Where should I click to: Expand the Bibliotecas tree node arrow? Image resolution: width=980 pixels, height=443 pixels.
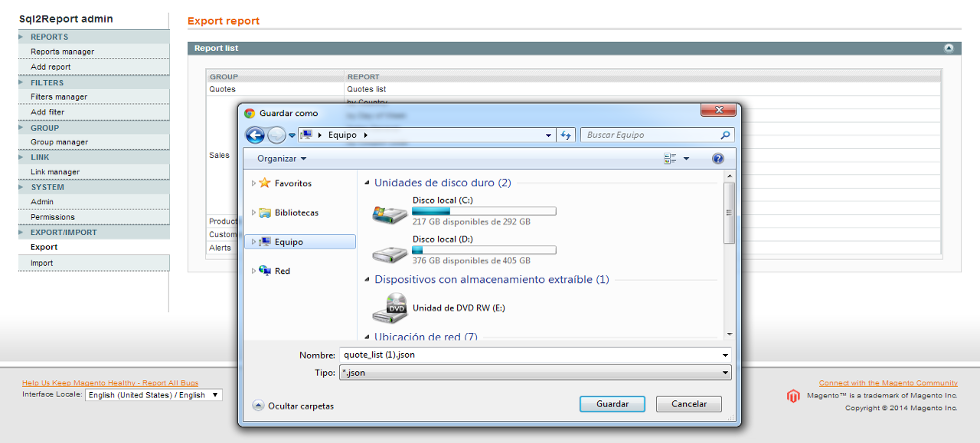click(x=253, y=212)
